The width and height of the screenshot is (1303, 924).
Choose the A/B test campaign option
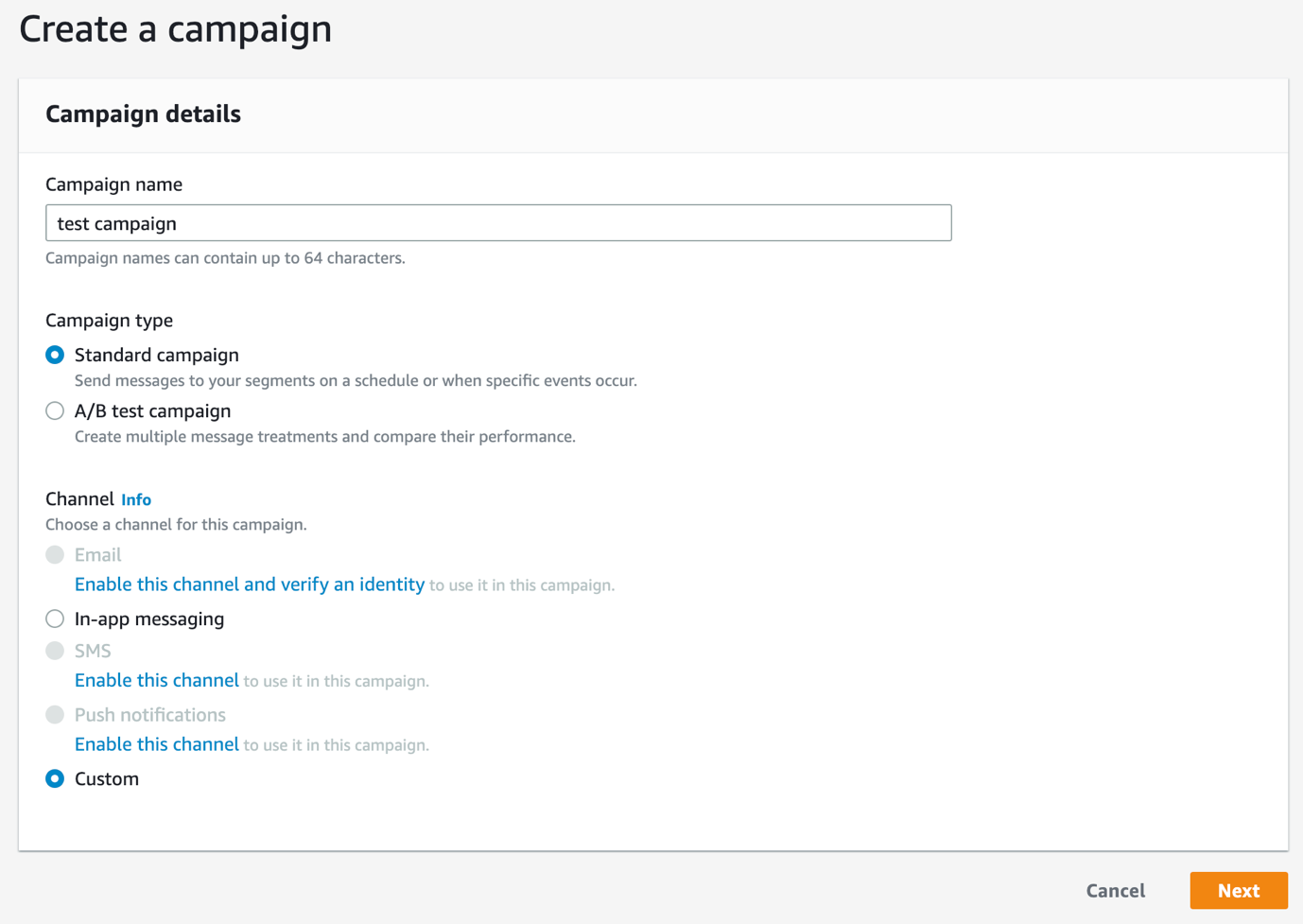[x=55, y=411]
